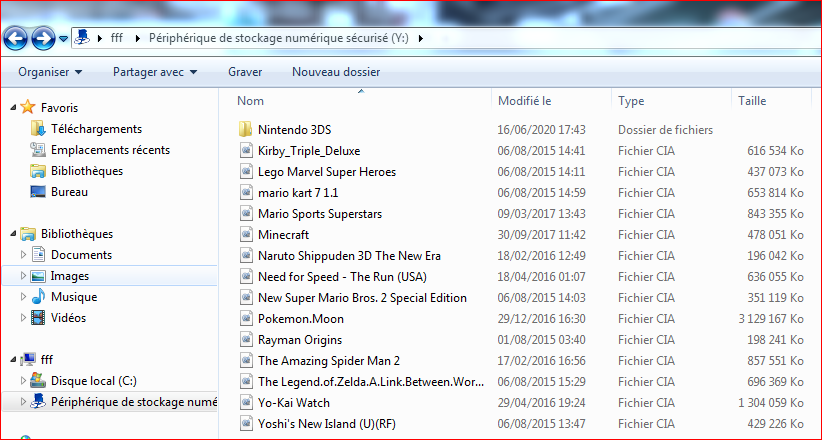Viewport: 822px width, 440px height.
Task: Open the 'Partager avec' menu
Action: coord(155,72)
